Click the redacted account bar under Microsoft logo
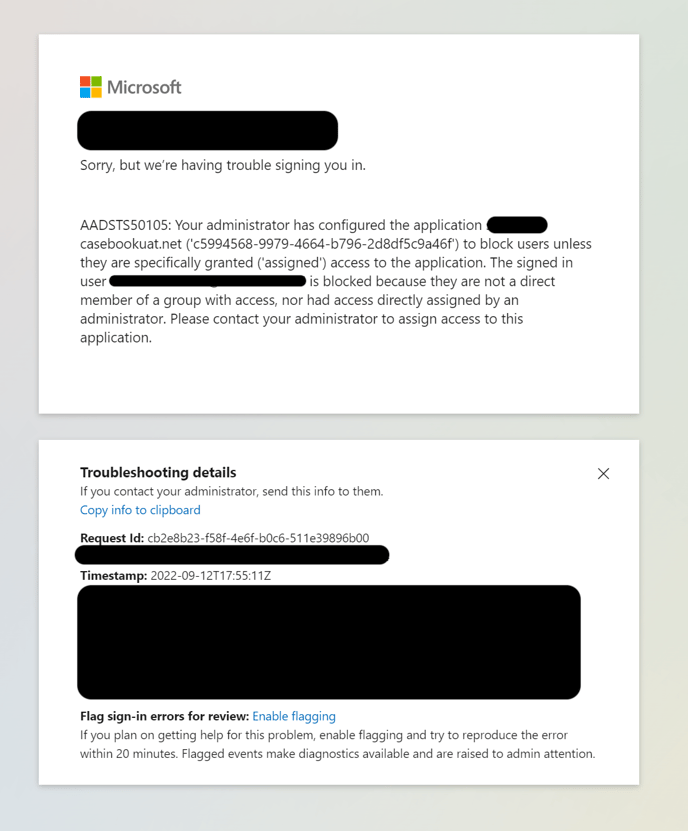Screen dimensions: 688x831 point(207,131)
